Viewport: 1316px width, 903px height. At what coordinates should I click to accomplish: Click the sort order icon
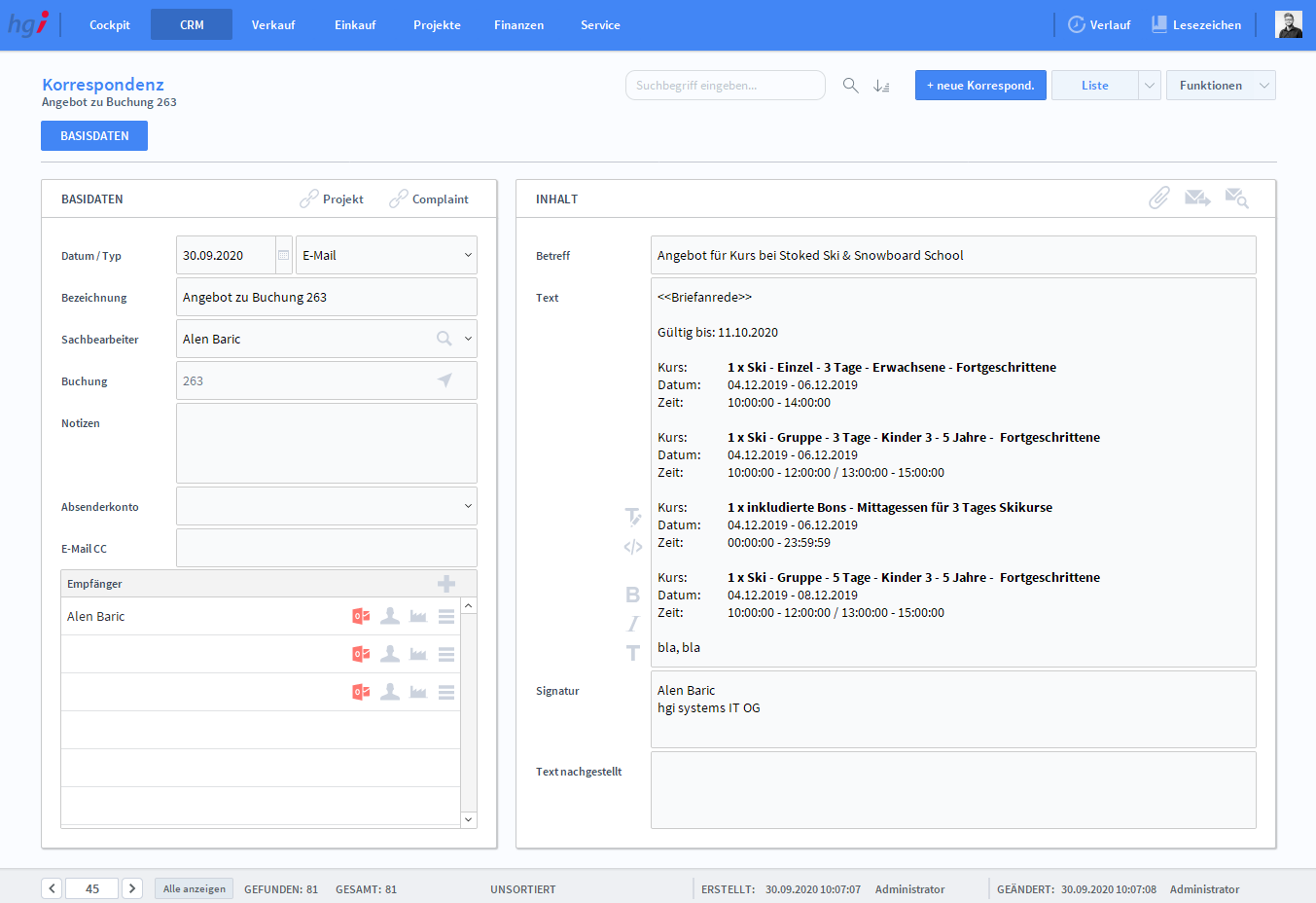[x=881, y=86]
